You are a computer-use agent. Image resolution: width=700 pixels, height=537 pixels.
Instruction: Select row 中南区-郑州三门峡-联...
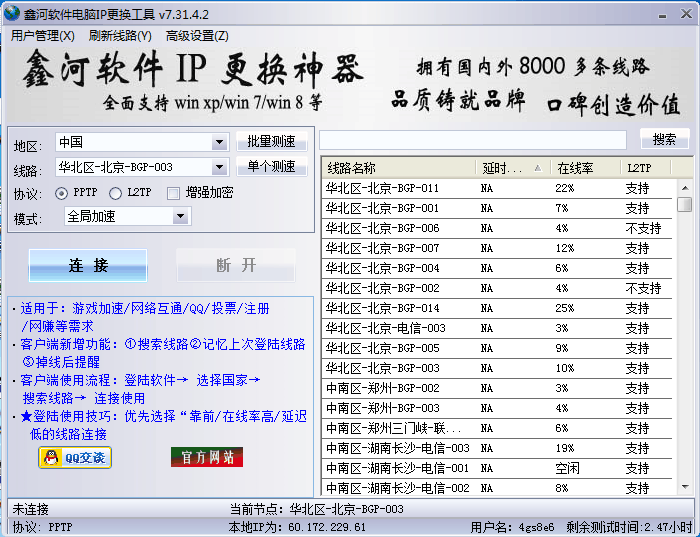click(x=497, y=429)
